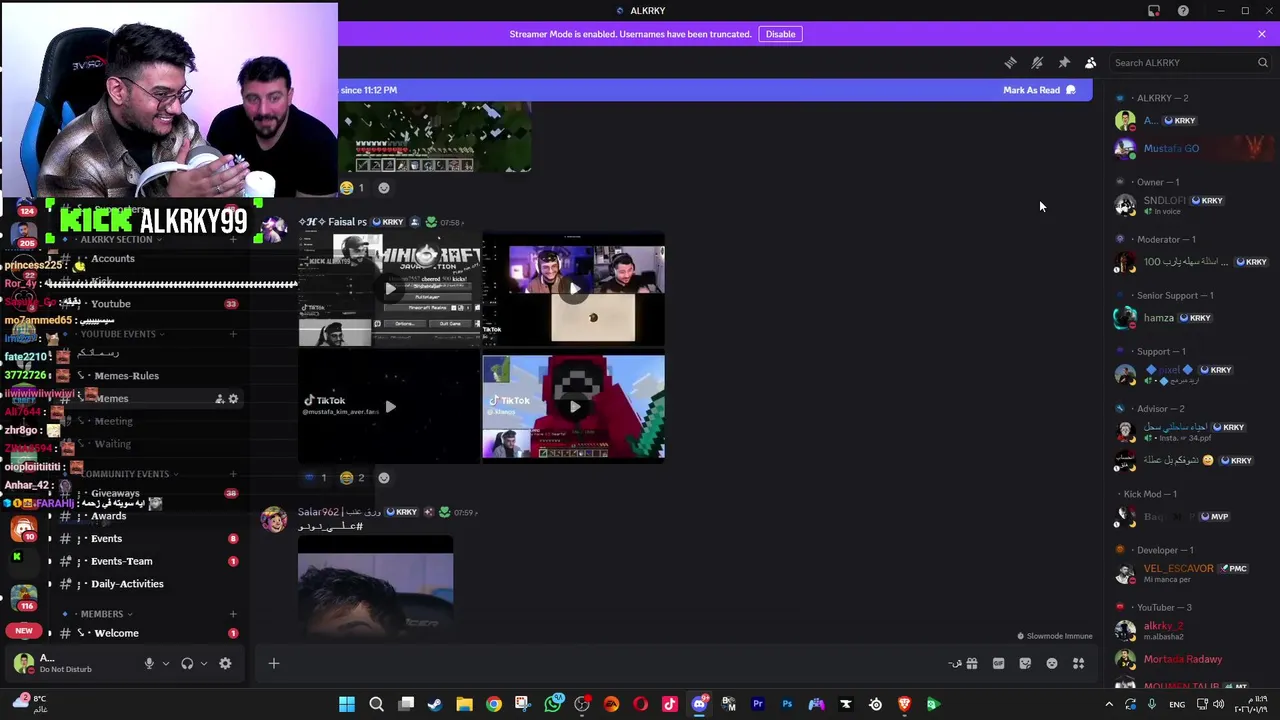Open the Threads icon in channel header

[x=1010, y=63]
